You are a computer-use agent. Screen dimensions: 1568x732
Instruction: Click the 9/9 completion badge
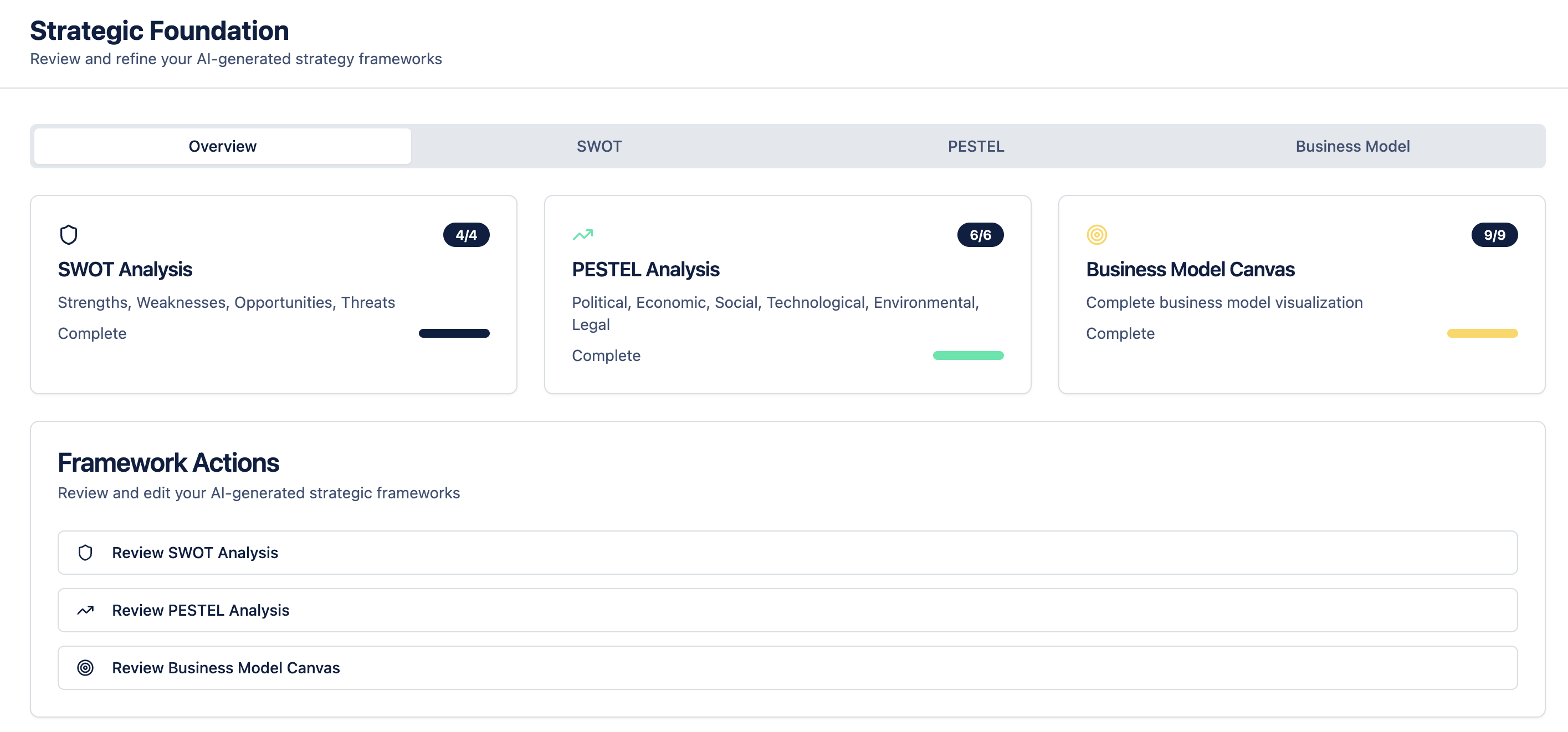click(1494, 234)
